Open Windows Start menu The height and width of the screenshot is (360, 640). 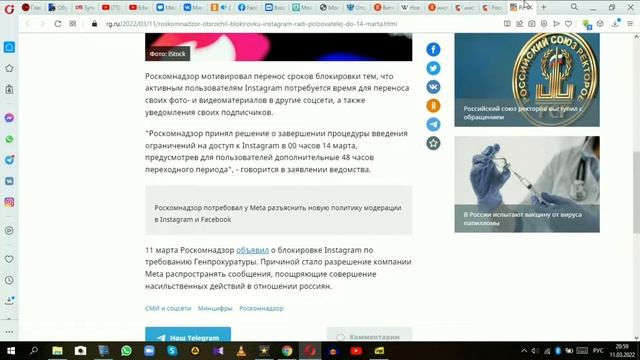pos(11,351)
